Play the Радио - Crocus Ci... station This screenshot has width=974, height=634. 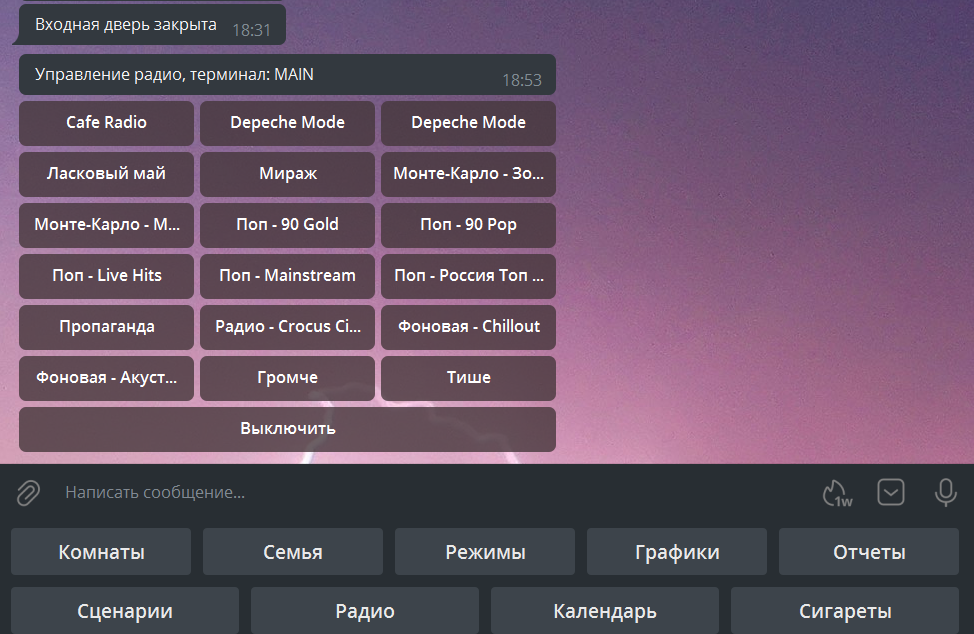point(288,327)
